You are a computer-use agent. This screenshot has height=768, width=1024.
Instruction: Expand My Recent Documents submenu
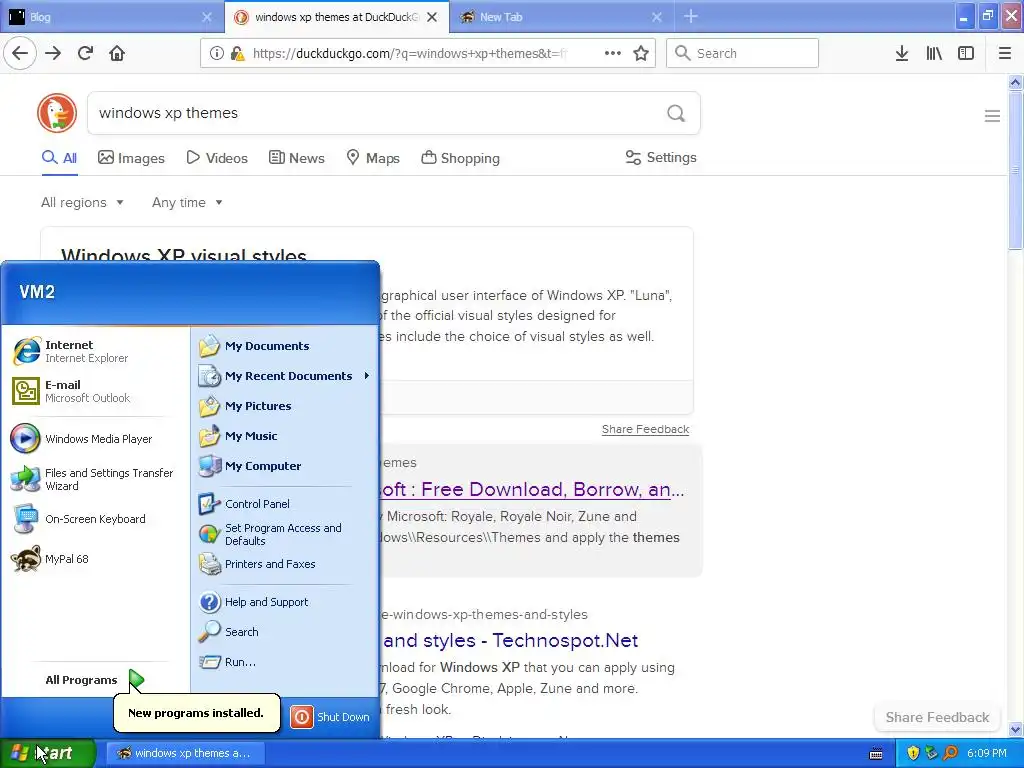click(x=285, y=376)
